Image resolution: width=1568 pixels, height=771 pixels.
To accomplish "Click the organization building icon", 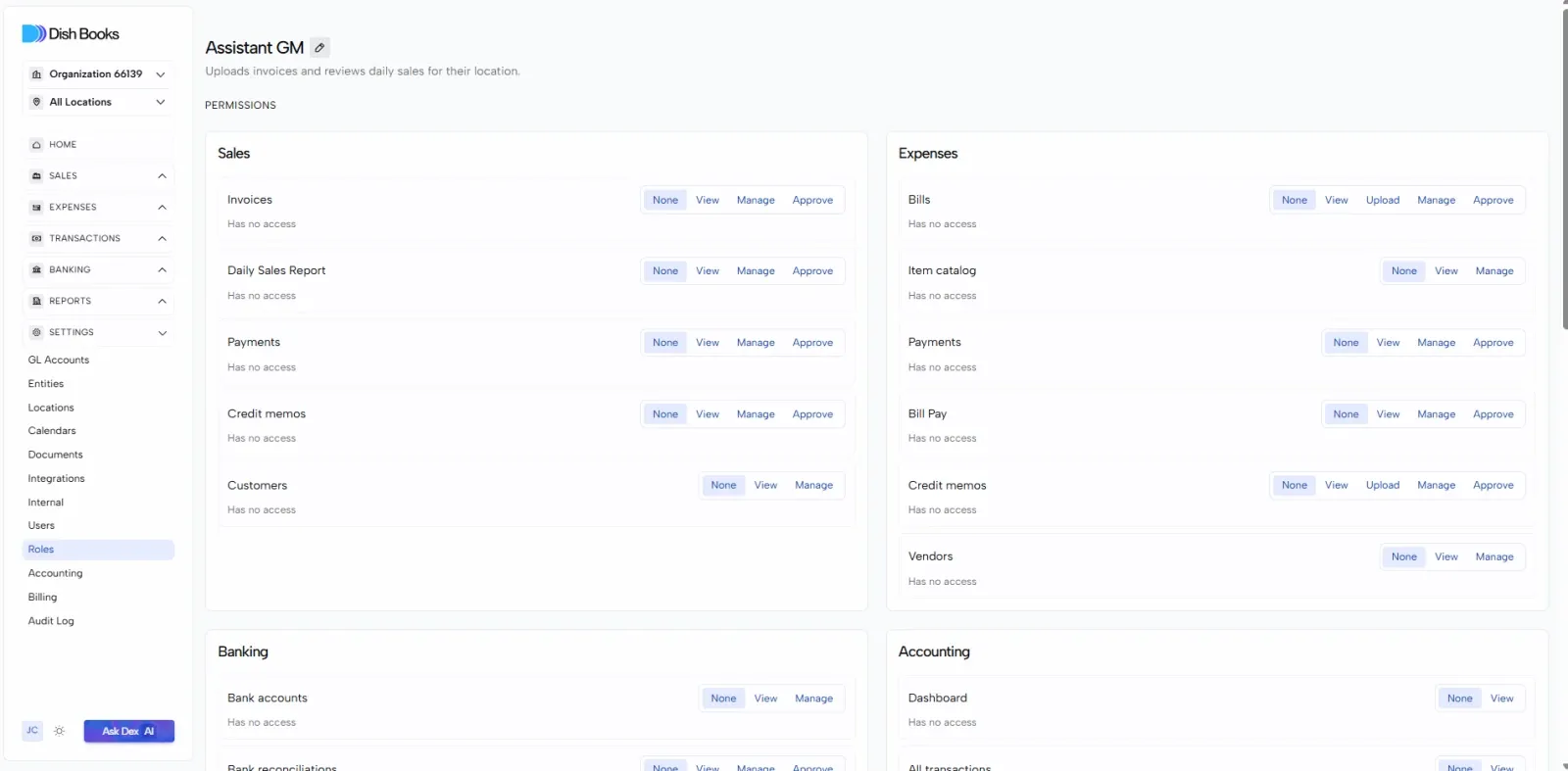I will (x=36, y=74).
